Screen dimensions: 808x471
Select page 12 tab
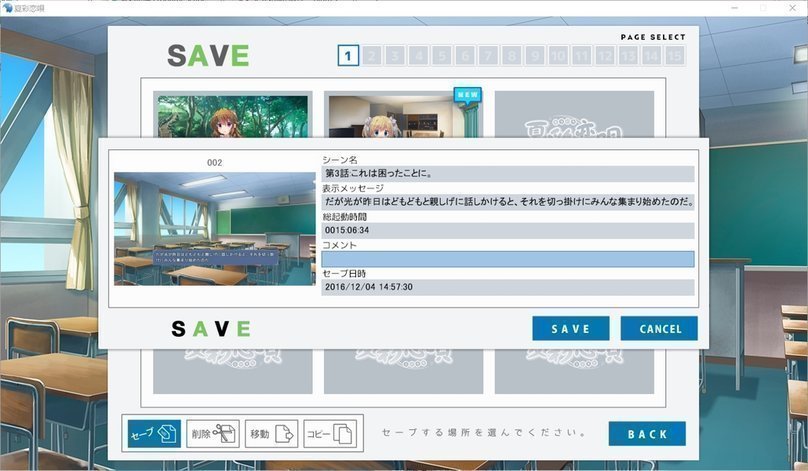point(605,55)
